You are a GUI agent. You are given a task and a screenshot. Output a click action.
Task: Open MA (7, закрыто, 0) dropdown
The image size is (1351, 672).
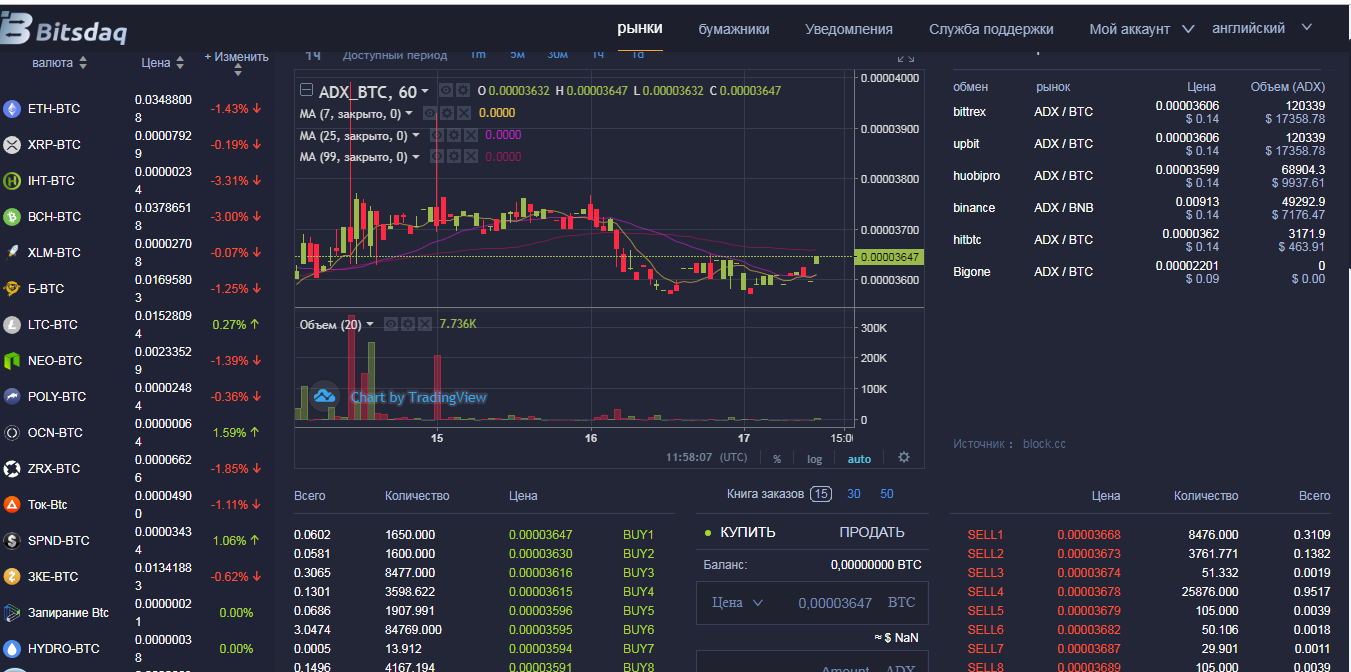coord(409,113)
